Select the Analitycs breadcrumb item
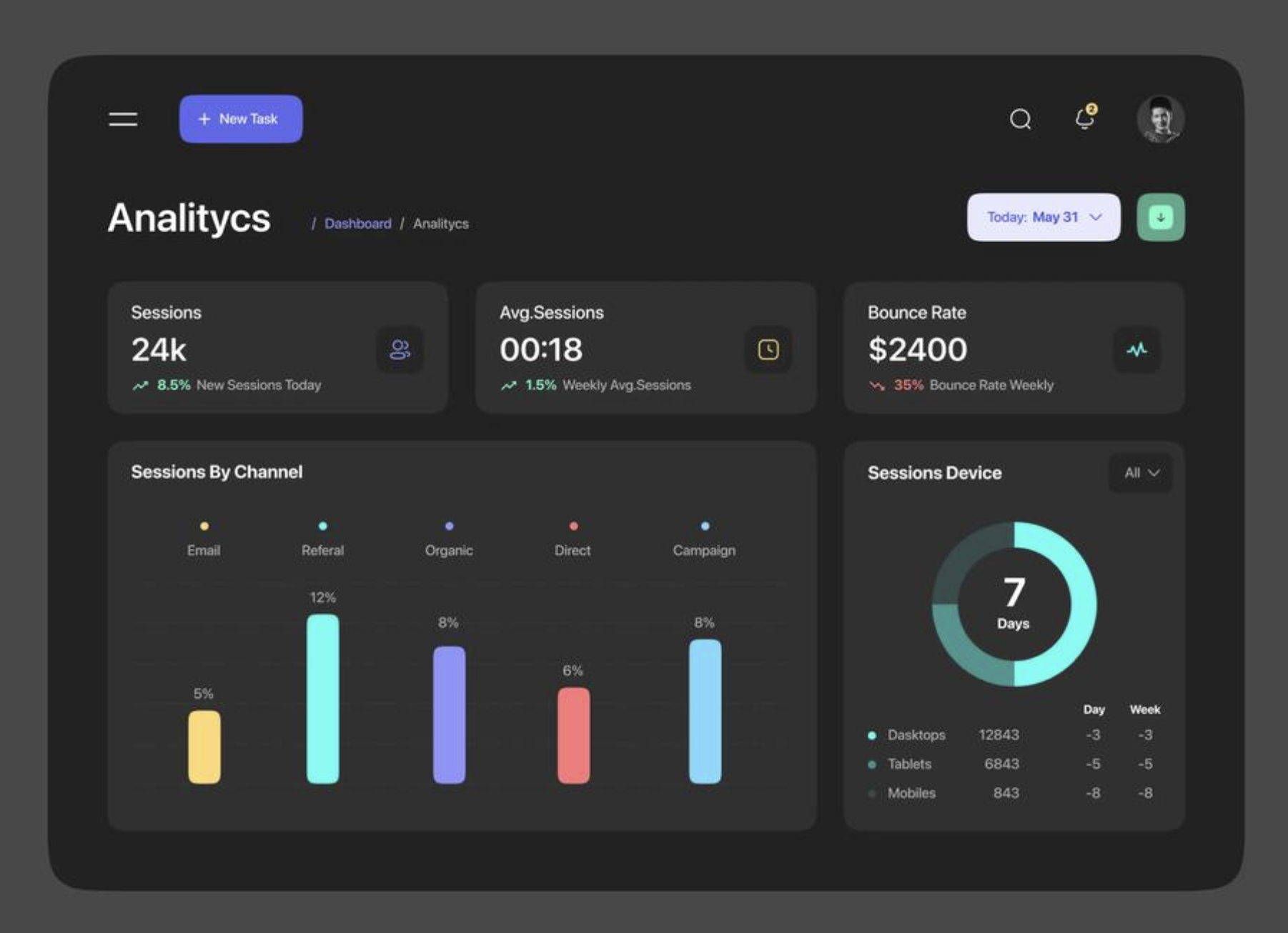This screenshot has height=933, width=1288. point(440,224)
